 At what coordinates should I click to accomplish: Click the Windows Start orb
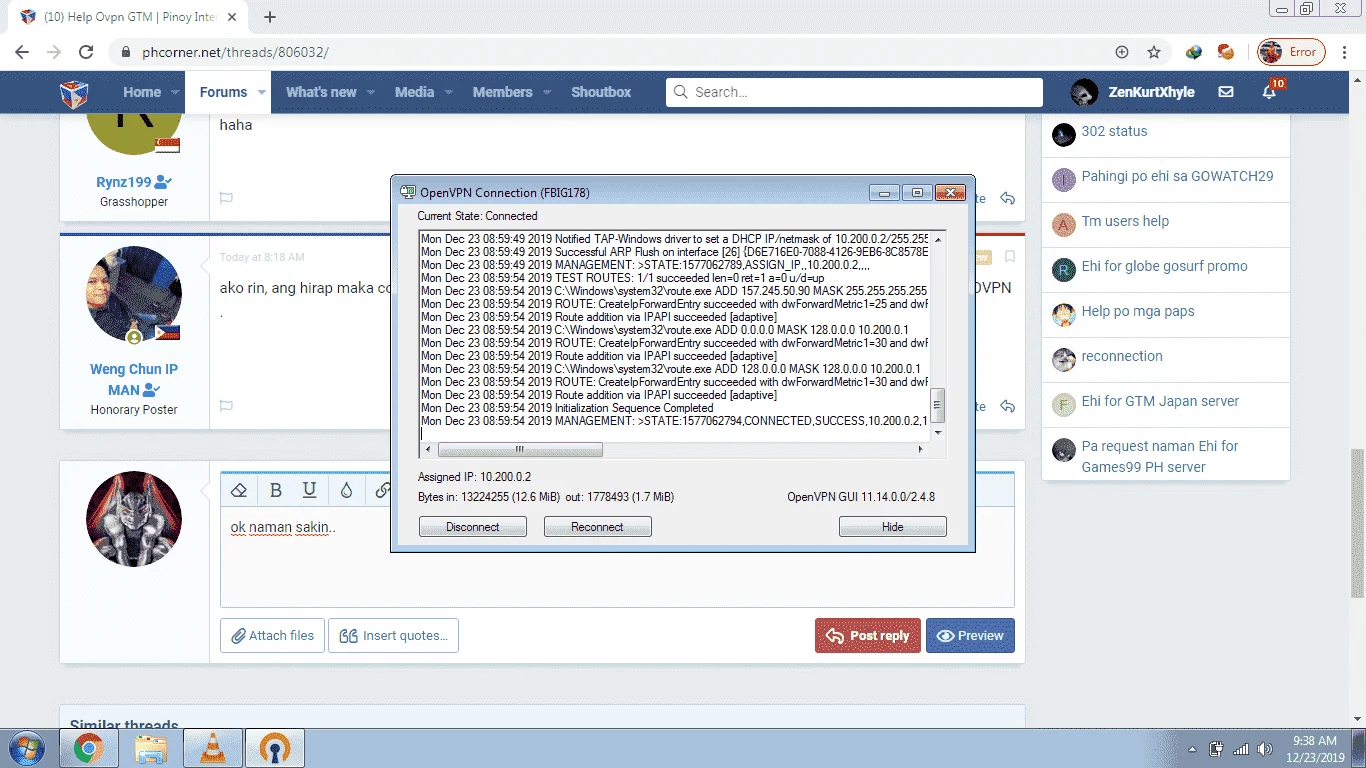(27, 748)
